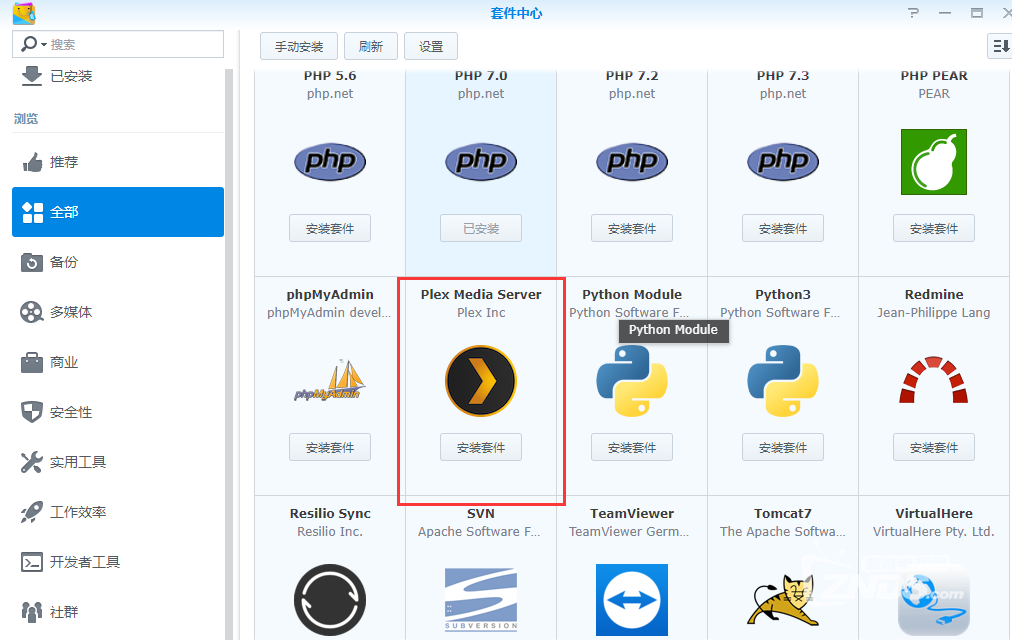Click the VirtualHere package title
Viewport: 1012px width, 640px height.
(x=934, y=514)
